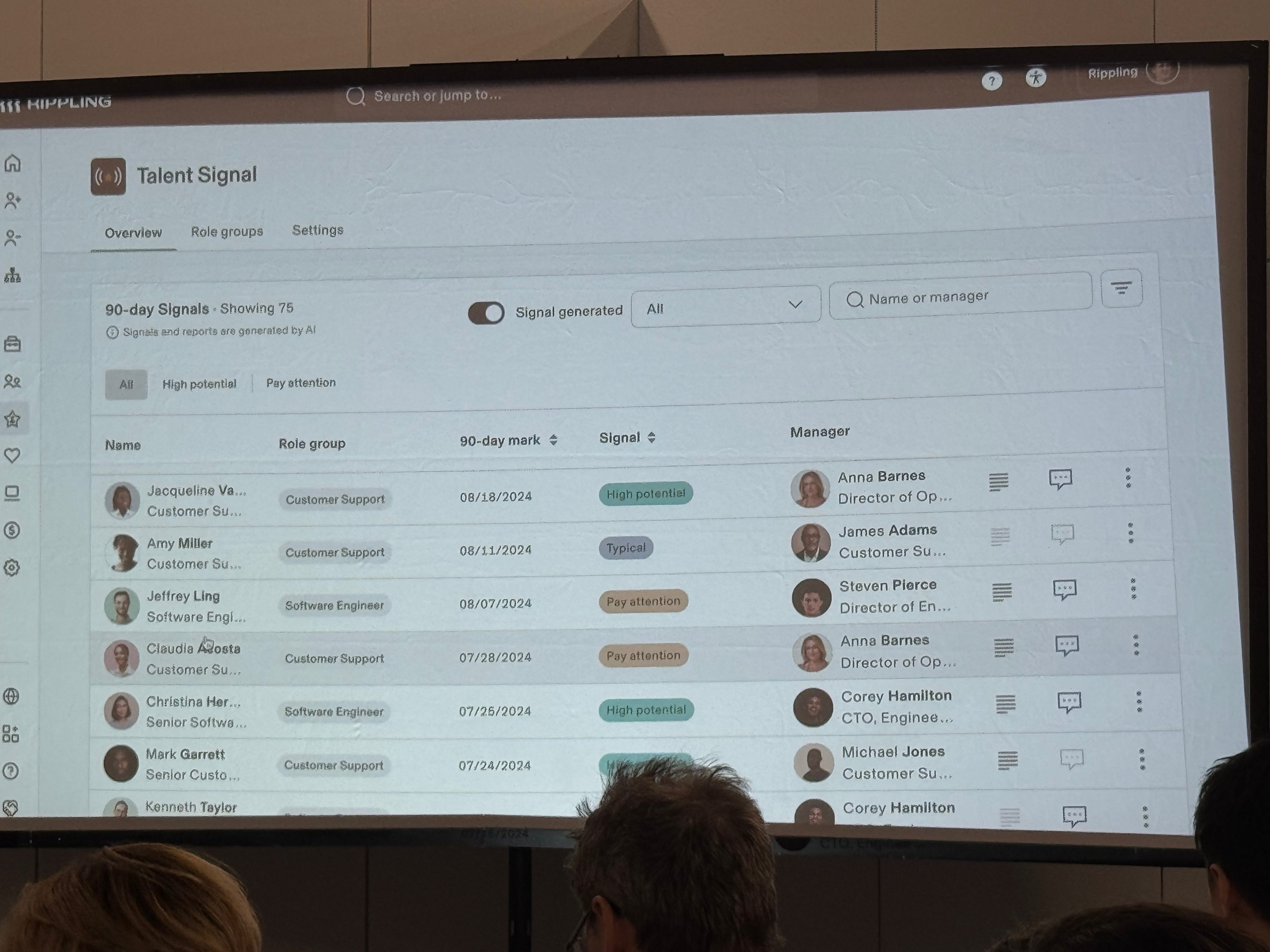
Task: Open the Settings tab
Action: (317, 230)
